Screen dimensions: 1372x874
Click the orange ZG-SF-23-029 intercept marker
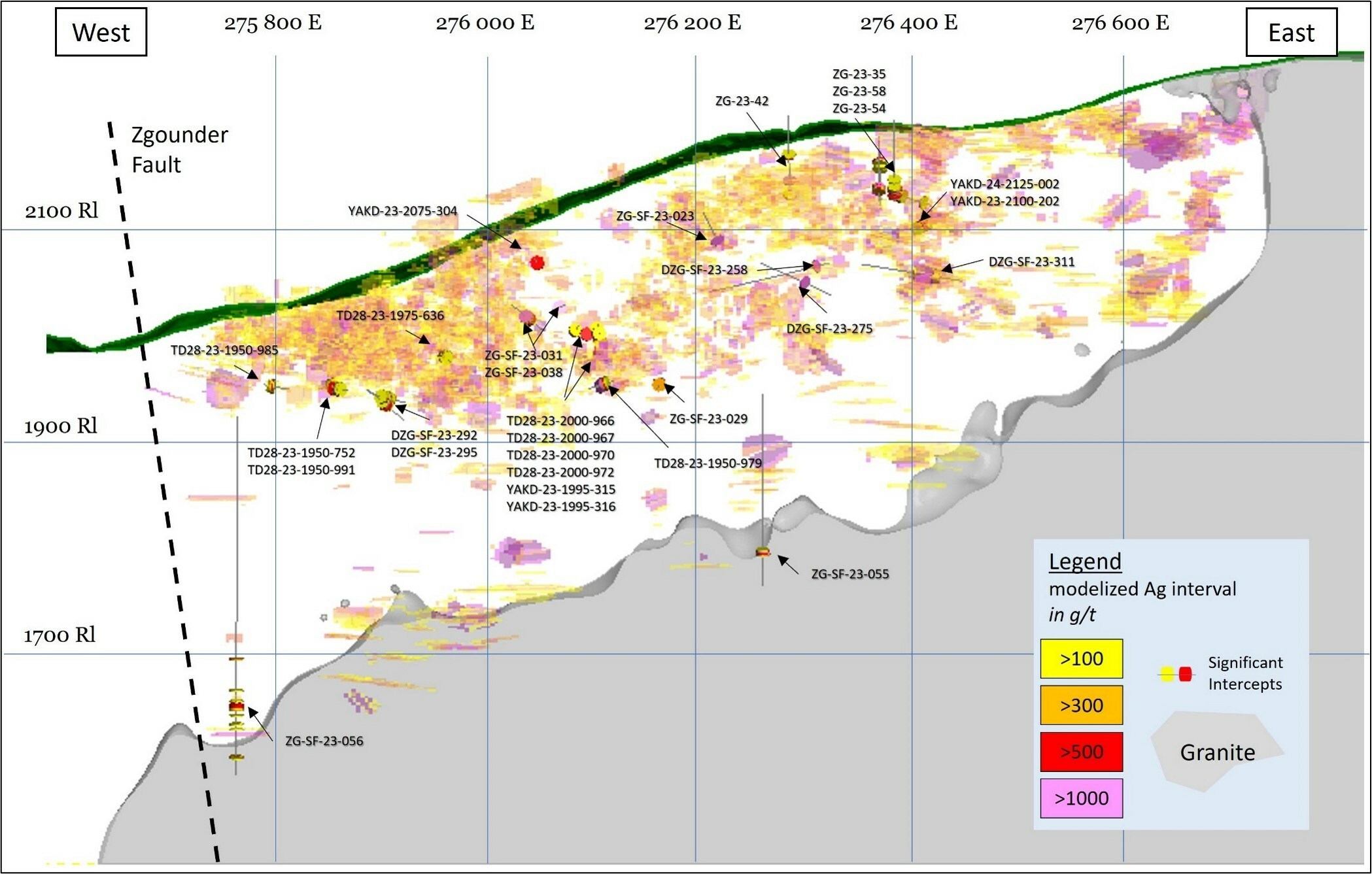pyautogui.click(x=659, y=384)
